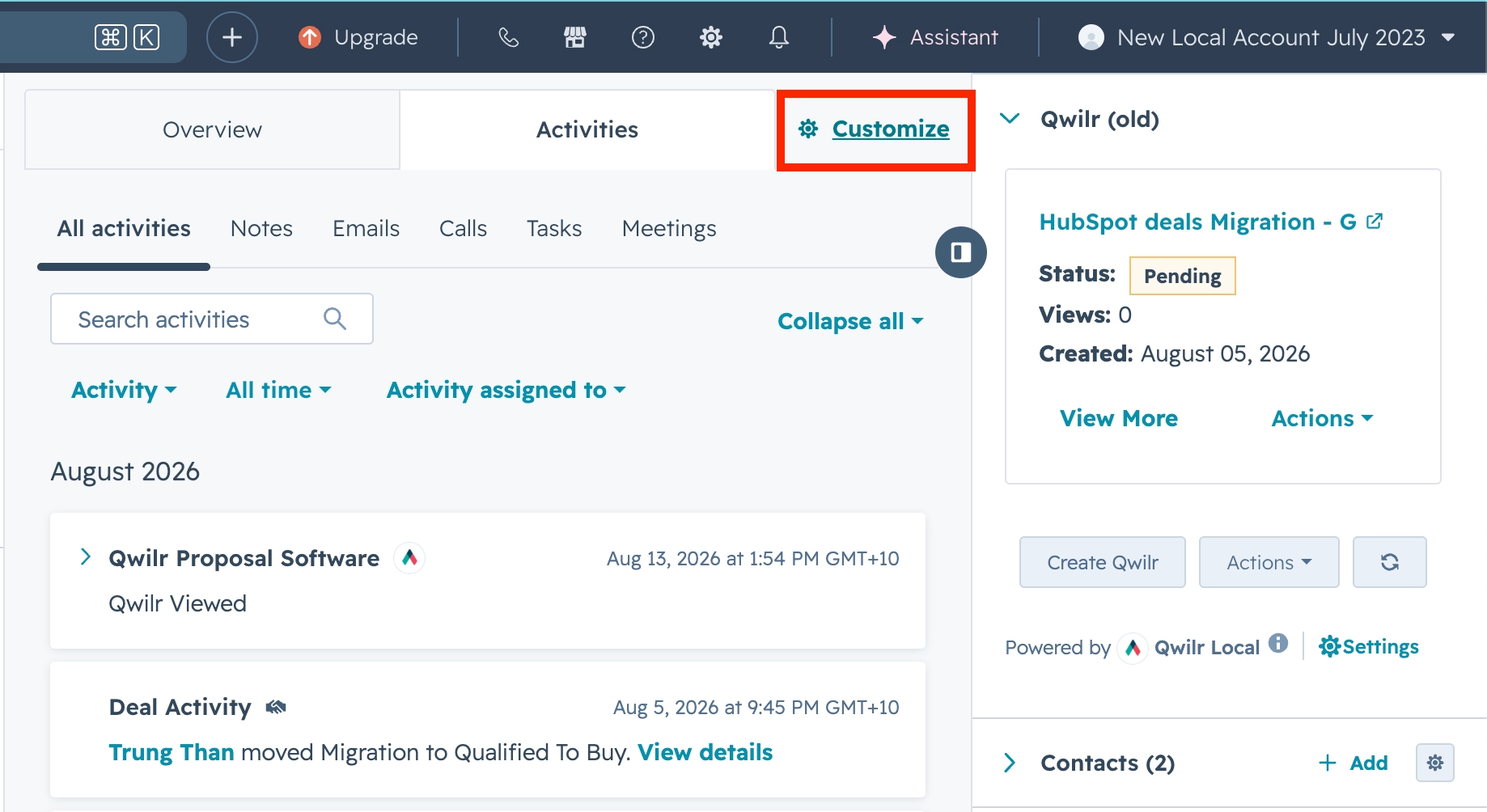
Task: Open the Collapse all dropdown
Action: coord(850,321)
